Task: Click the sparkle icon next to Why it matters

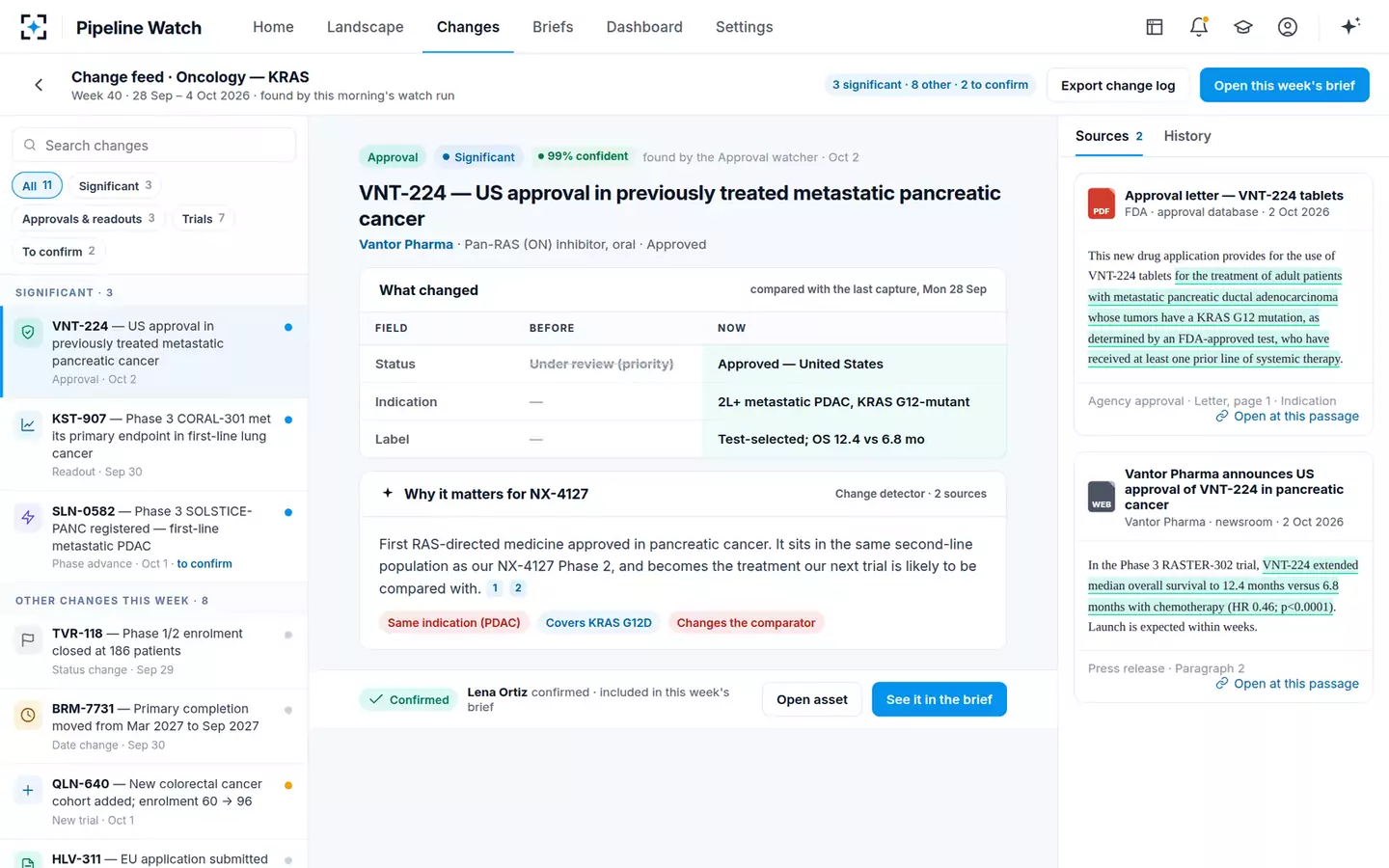Action: point(388,493)
